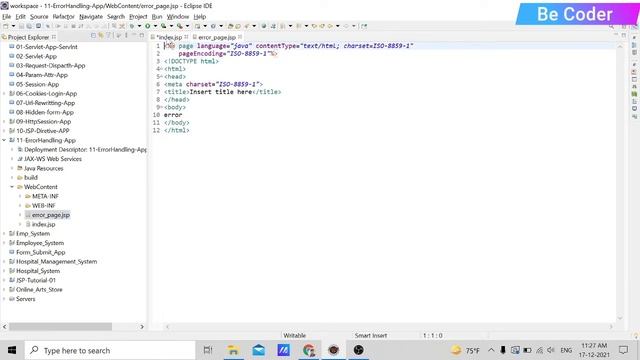Open the Help menu
This screenshot has width=640, height=360.
tap(200, 17)
